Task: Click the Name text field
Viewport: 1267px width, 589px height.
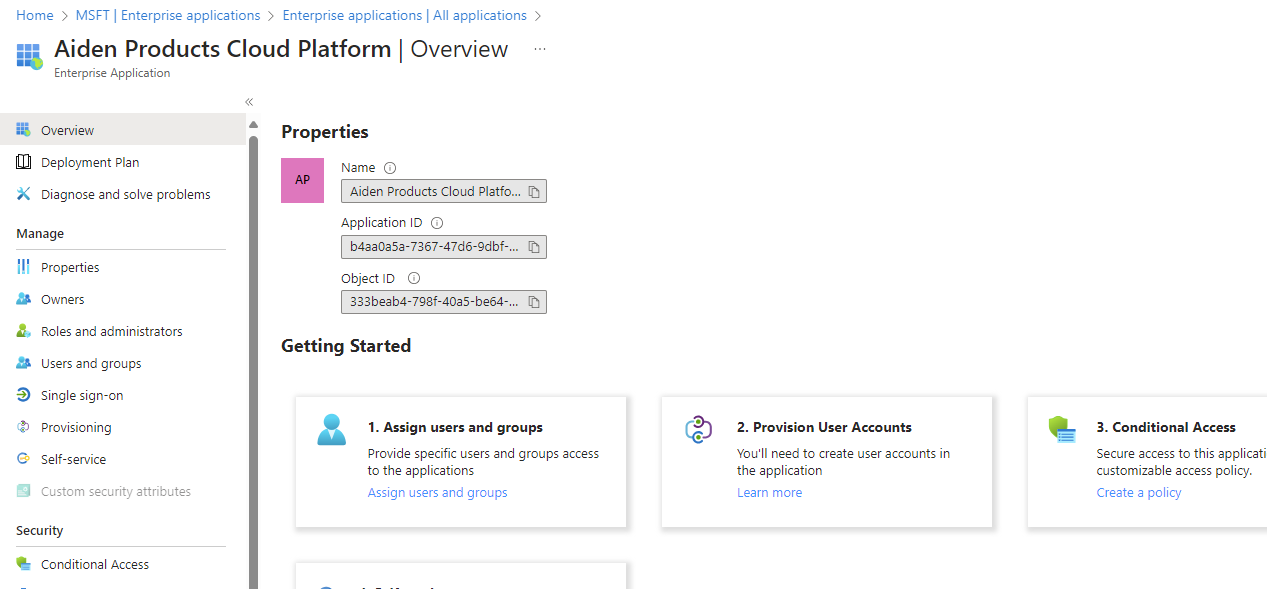Action: [x=444, y=192]
